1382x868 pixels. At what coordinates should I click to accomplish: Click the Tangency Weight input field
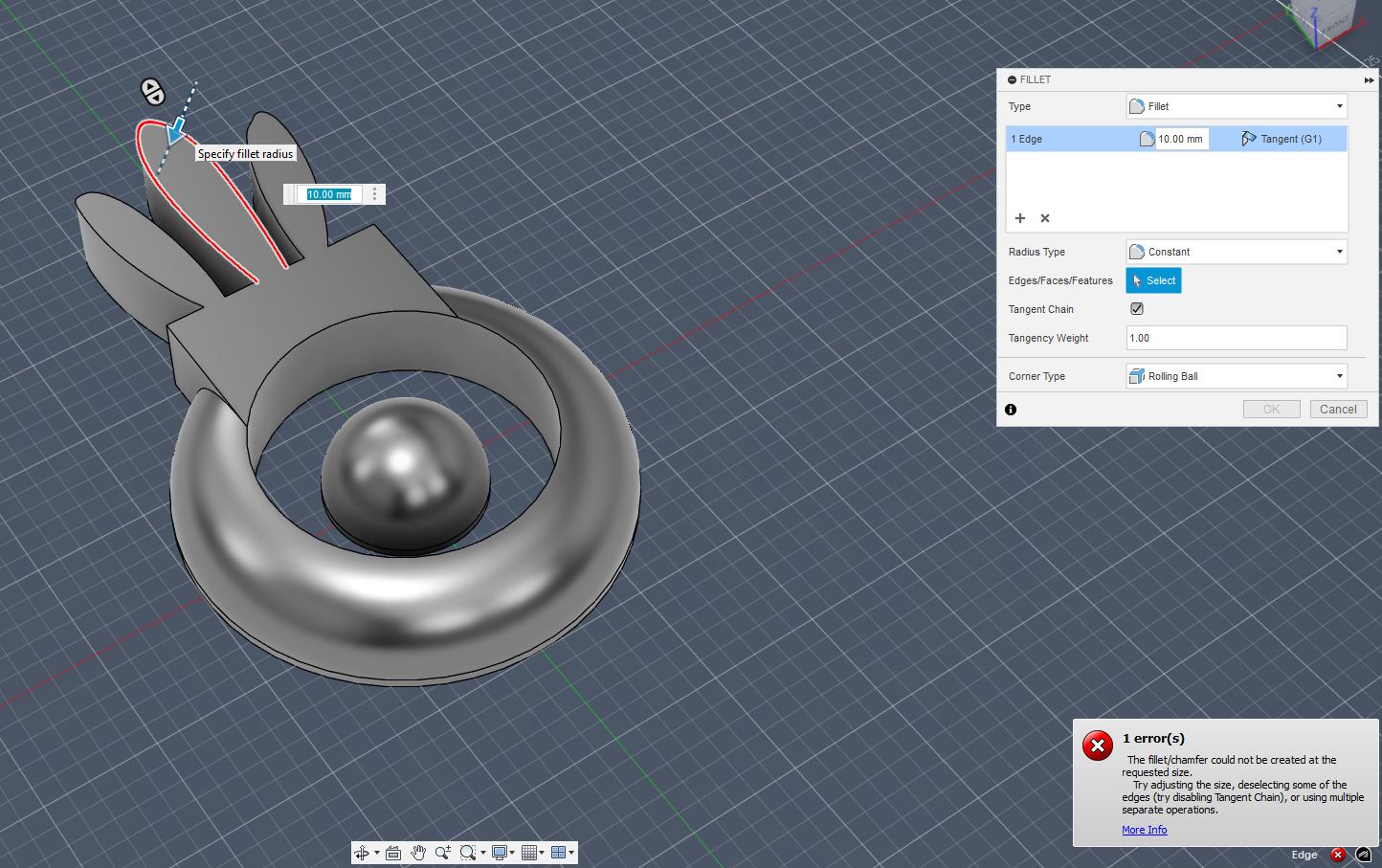click(x=1237, y=338)
